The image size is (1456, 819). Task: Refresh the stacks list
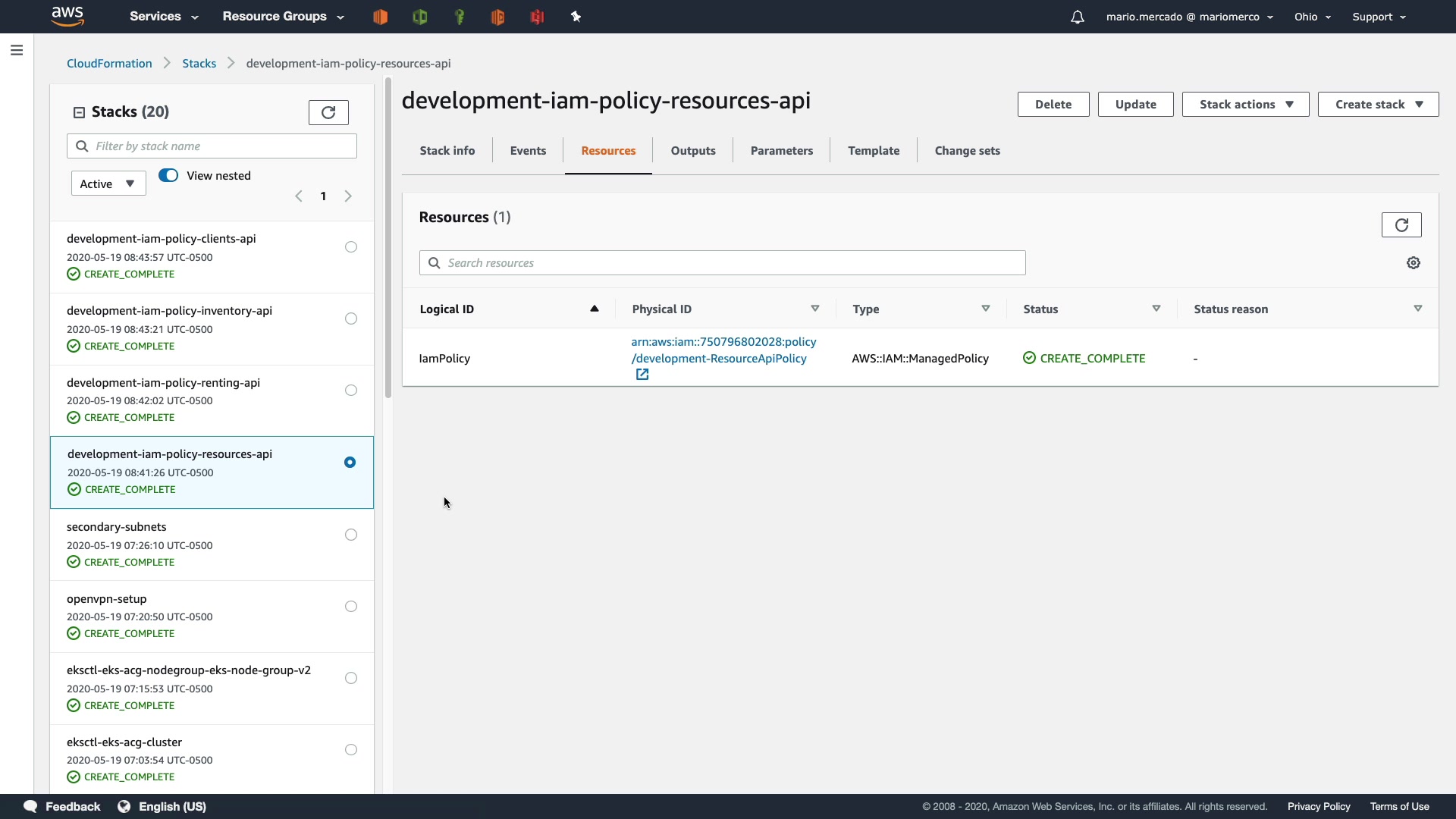[x=328, y=112]
